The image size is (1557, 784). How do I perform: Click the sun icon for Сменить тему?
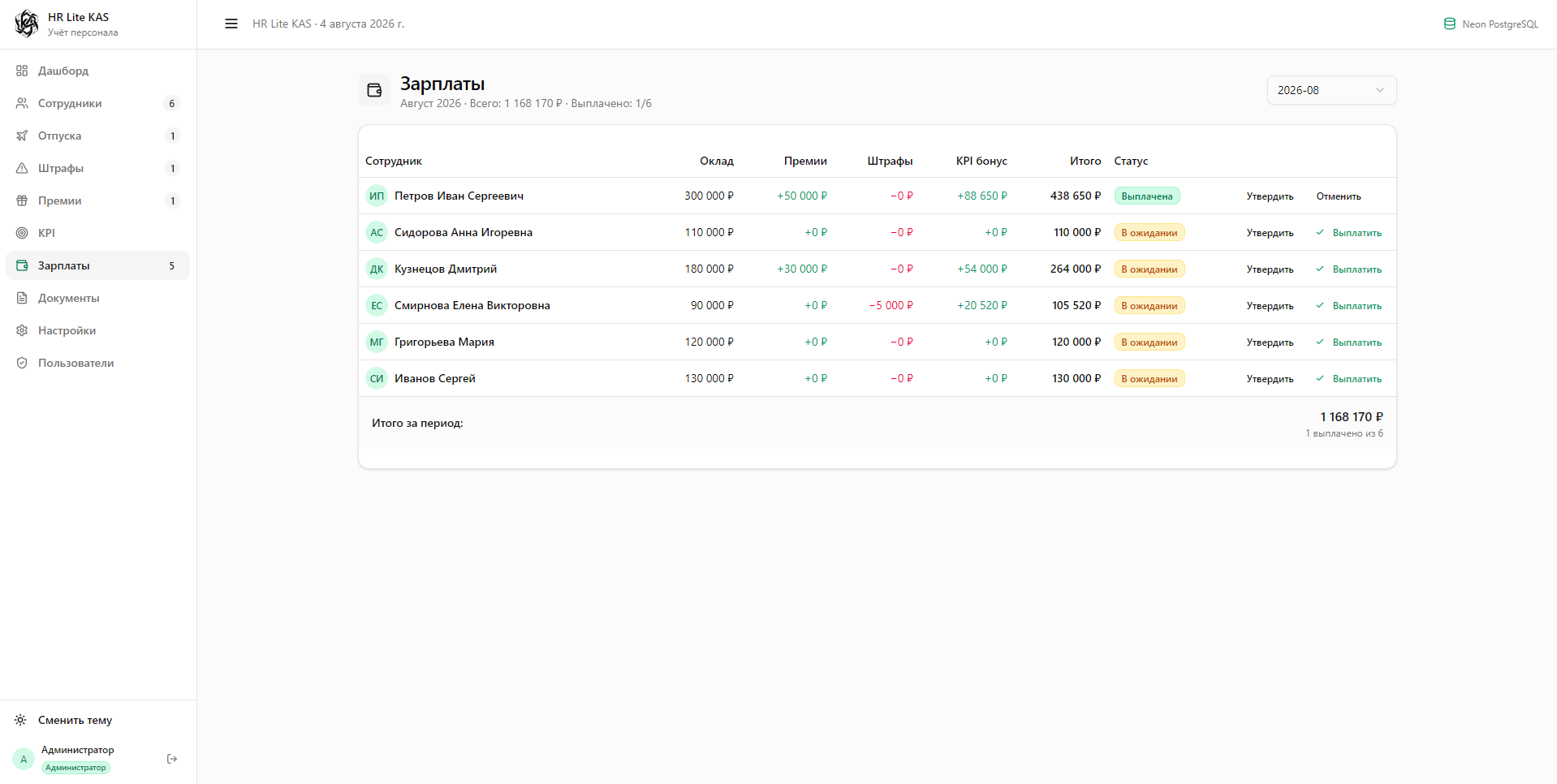(21, 720)
